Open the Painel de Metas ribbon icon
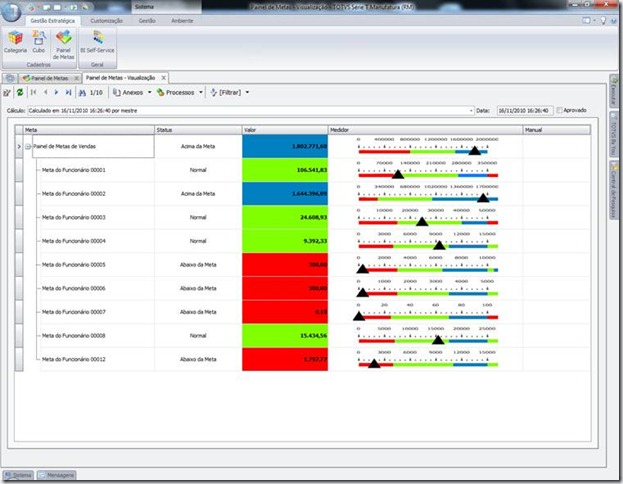Image resolution: width=623 pixels, height=484 pixels. pyautogui.click(x=64, y=45)
